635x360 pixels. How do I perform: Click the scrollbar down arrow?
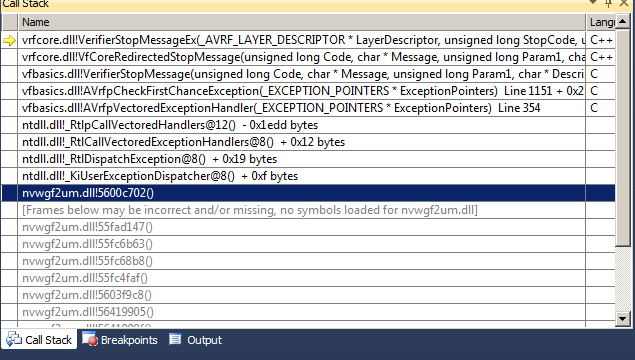click(622, 318)
